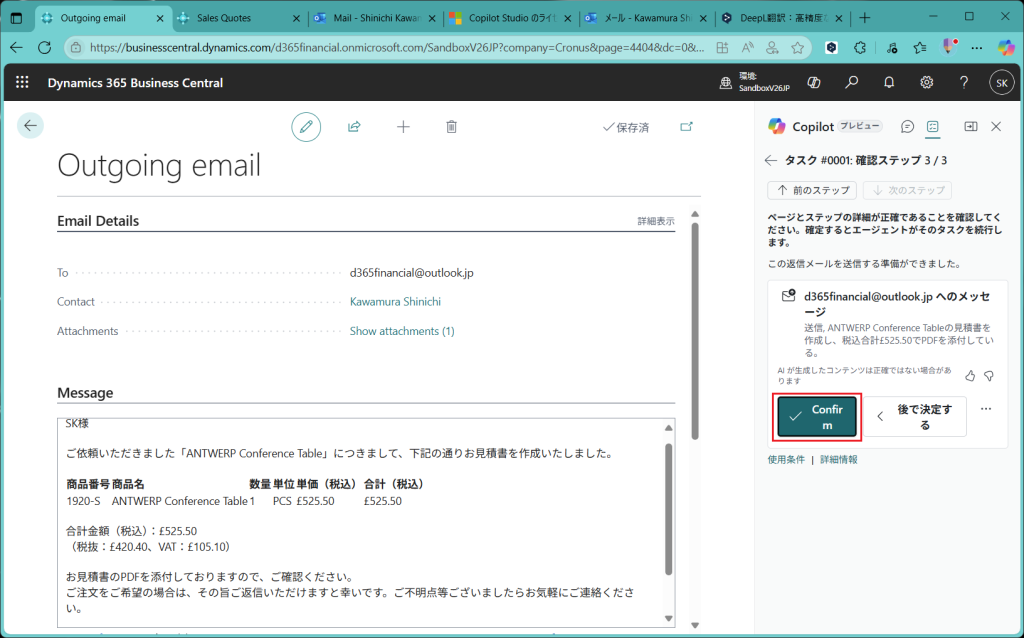Open the notifications bell
This screenshot has height=638, width=1024.
coord(889,82)
